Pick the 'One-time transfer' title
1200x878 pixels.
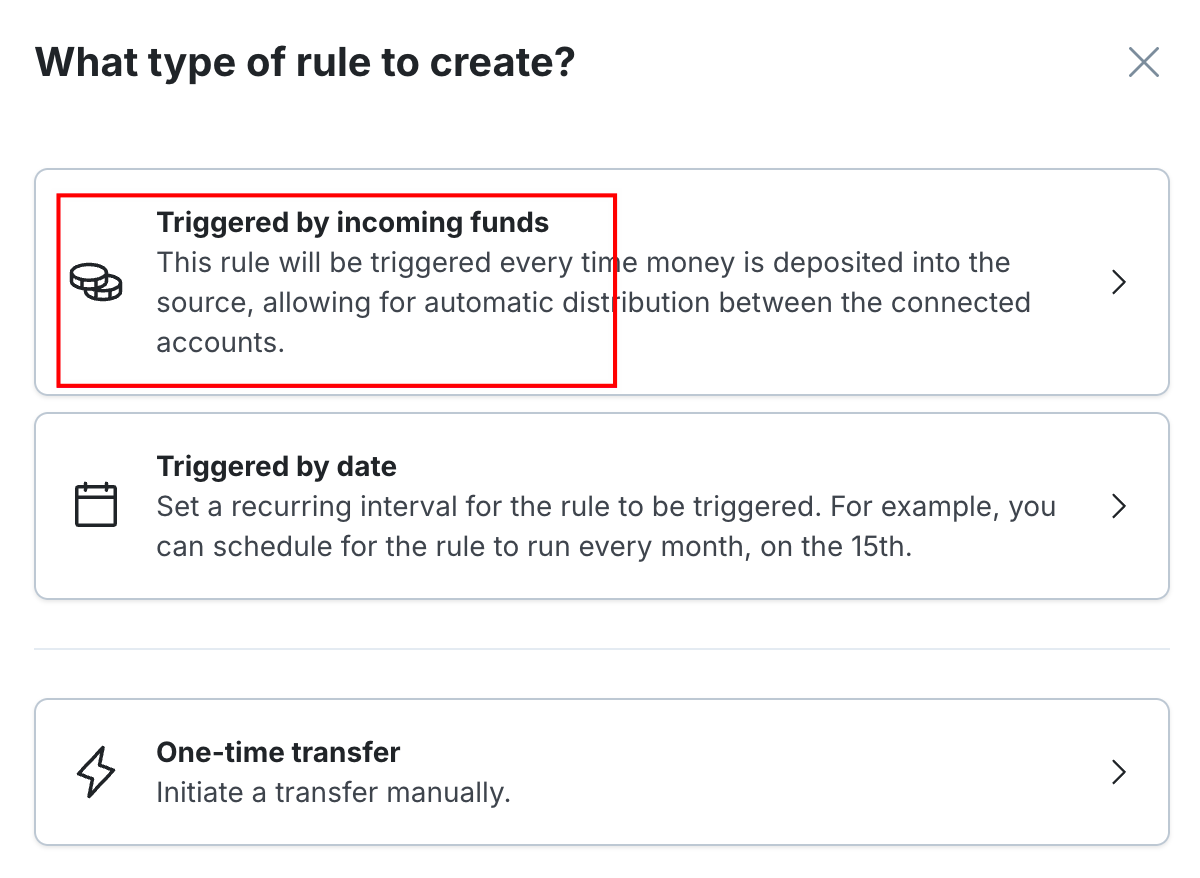point(278,752)
